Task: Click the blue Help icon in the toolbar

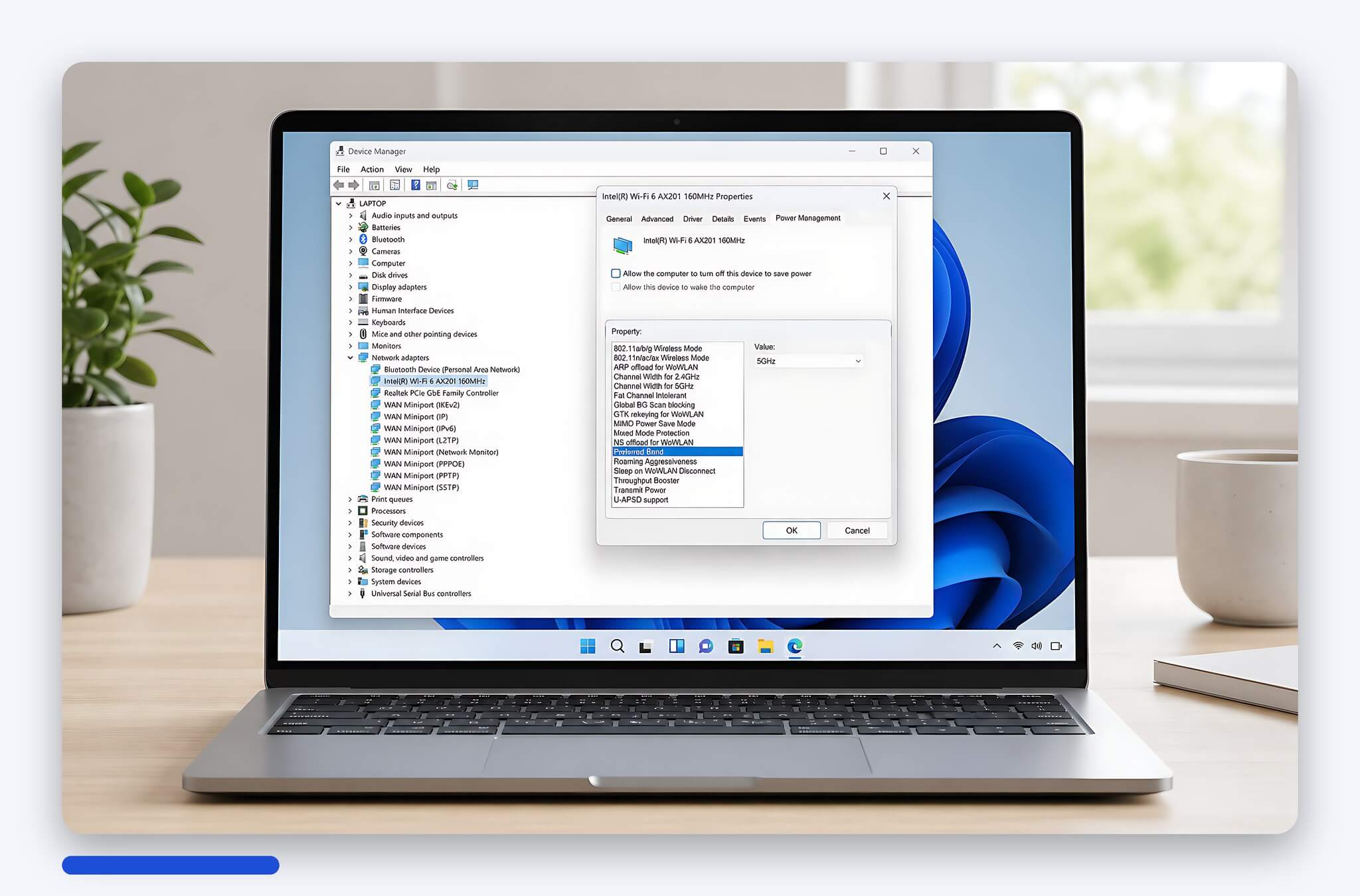Action: 416,185
